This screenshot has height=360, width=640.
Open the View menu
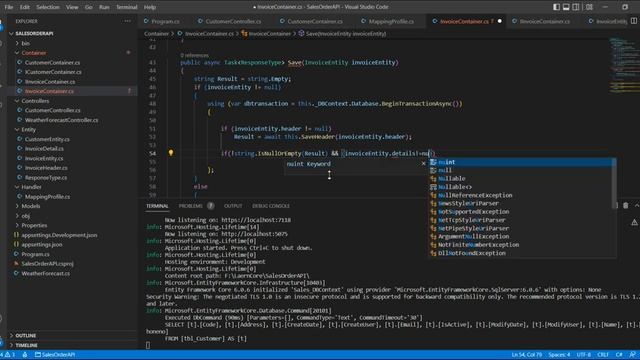point(72,7)
